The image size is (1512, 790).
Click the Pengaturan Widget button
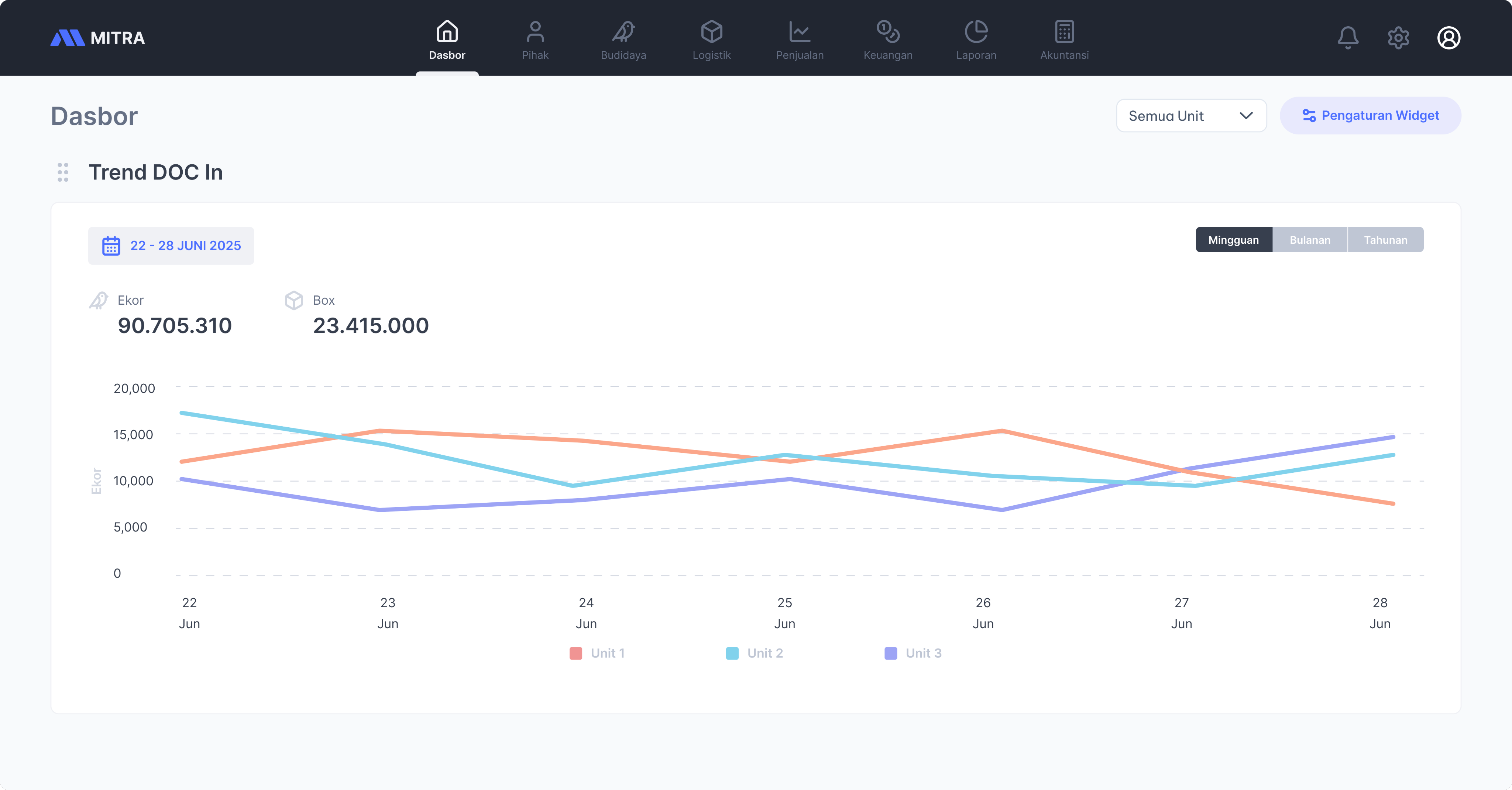pyautogui.click(x=1370, y=116)
